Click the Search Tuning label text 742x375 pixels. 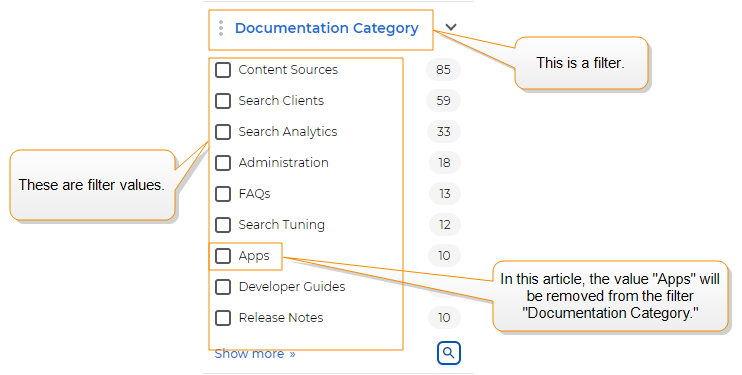282,225
